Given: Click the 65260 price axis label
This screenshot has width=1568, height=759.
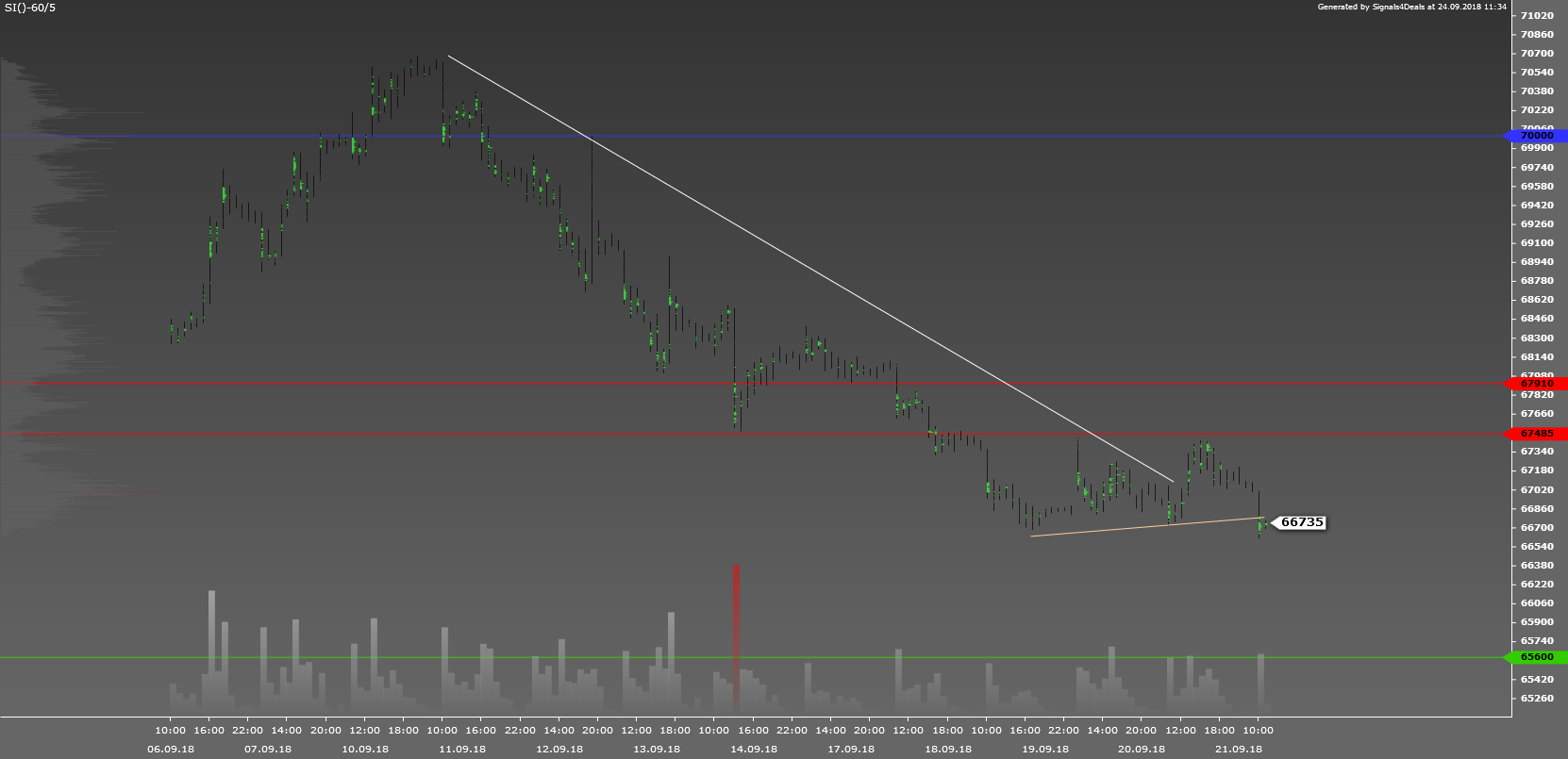Looking at the screenshot, I should coord(1537,699).
